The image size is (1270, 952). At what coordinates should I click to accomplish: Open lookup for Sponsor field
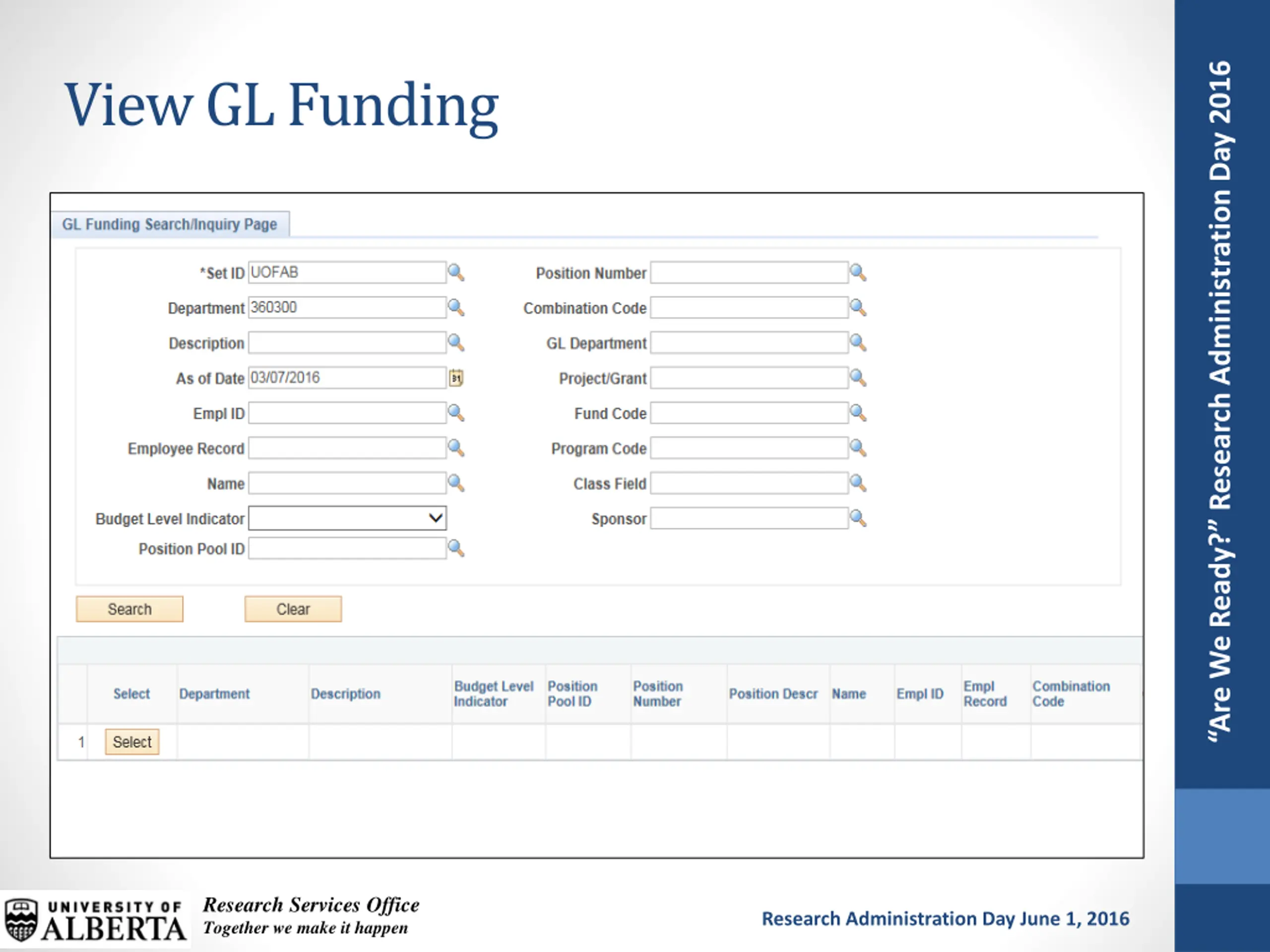858,518
